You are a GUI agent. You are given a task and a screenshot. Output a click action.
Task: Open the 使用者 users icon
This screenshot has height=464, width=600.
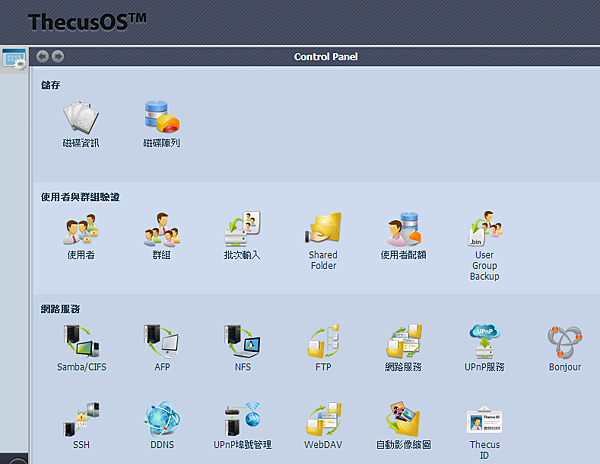click(x=81, y=229)
